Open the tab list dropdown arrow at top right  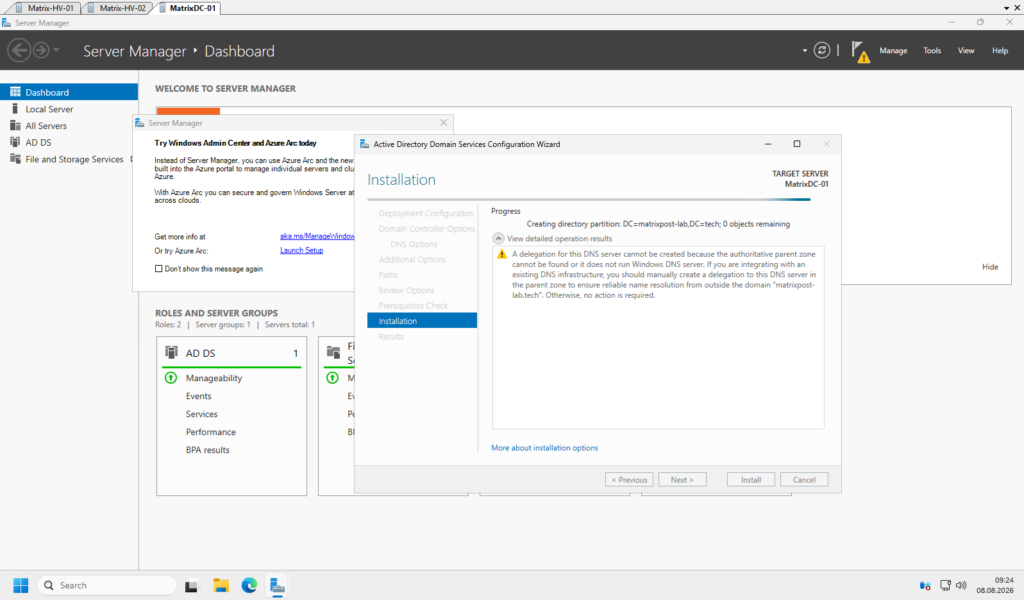pyautogui.click(x=1006, y=8)
